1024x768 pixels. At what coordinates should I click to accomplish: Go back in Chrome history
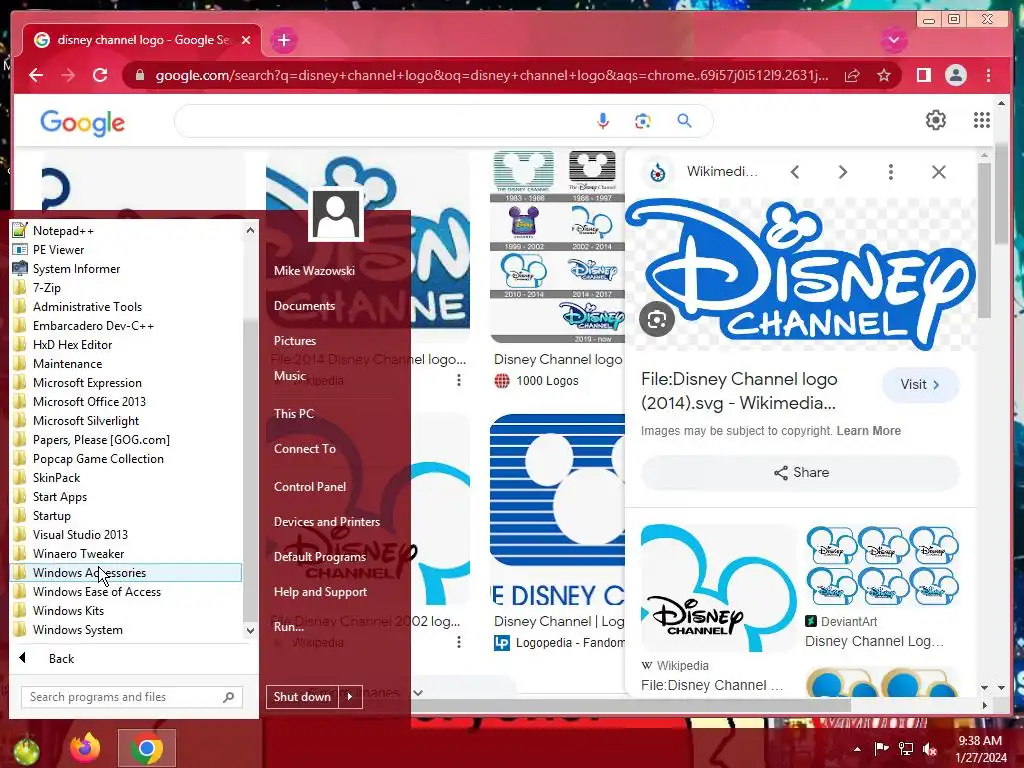[x=36, y=75]
